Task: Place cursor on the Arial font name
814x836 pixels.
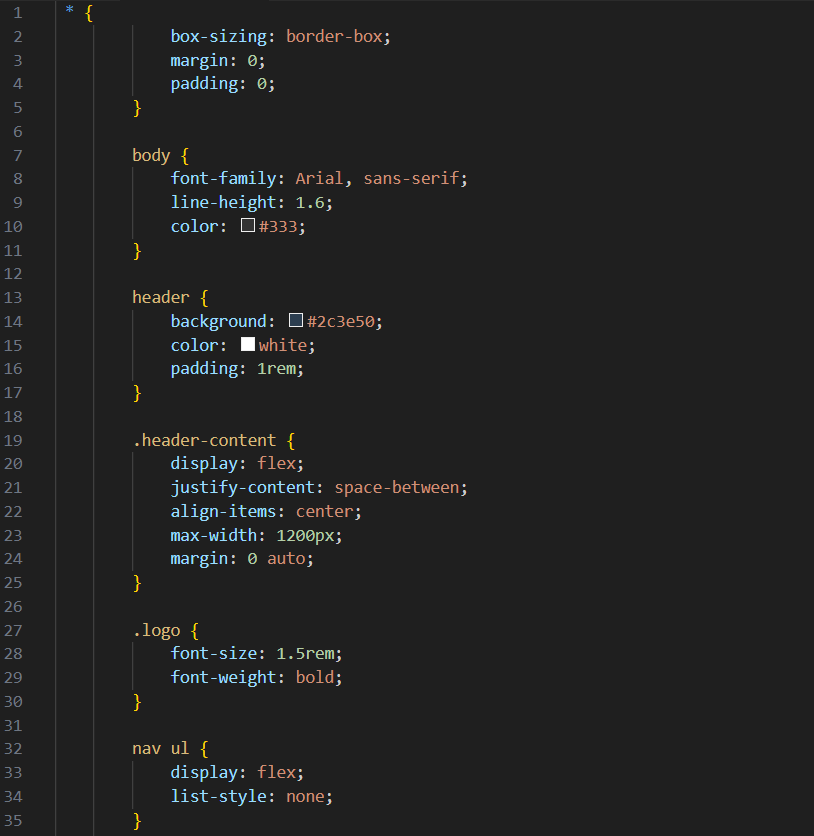Action: tap(319, 179)
